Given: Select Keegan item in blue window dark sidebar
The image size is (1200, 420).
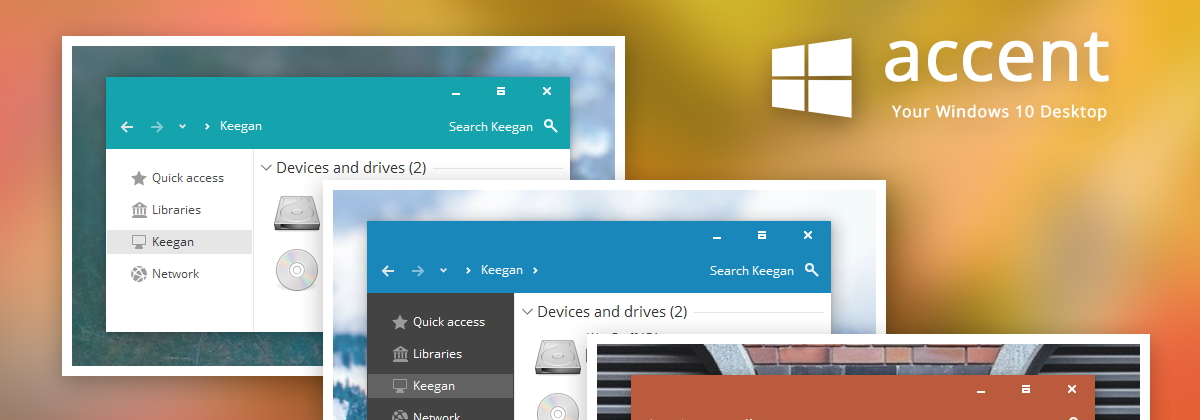Looking at the screenshot, I should tap(440, 386).
